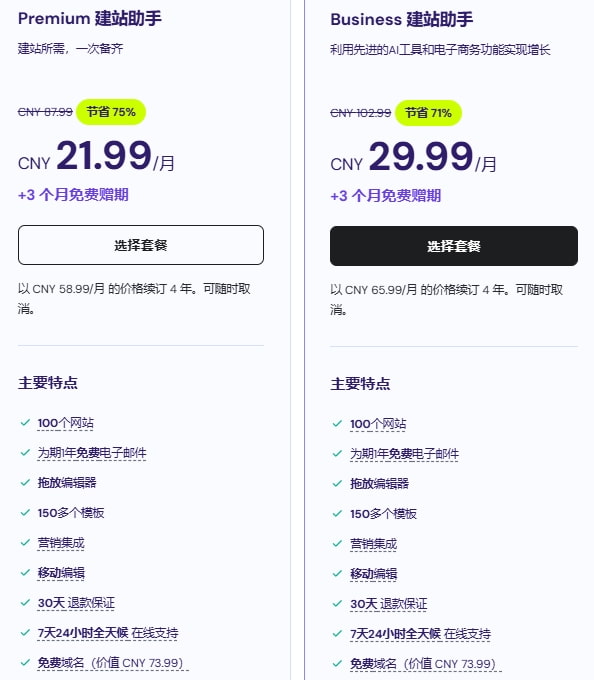
Task: Click the checkmark beside Premium 100个网站
Action: coord(25,422)
